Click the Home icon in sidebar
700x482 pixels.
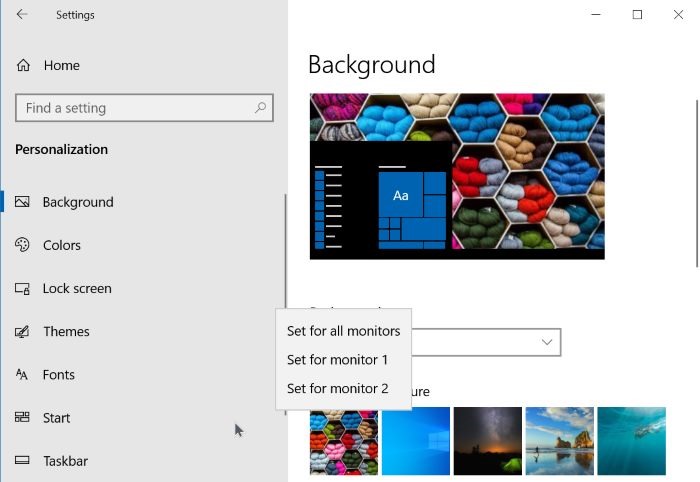[x=23, y=65]
